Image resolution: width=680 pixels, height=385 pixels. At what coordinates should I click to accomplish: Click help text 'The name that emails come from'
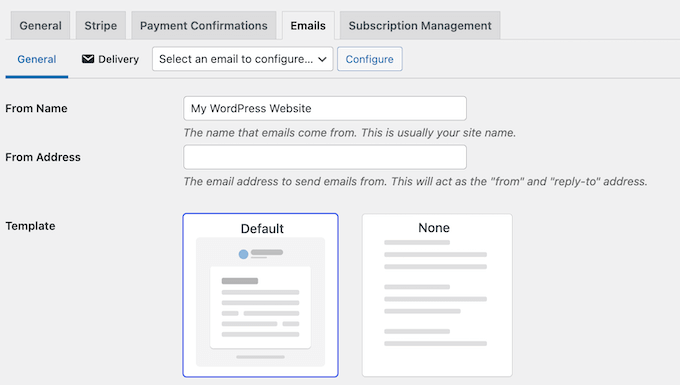point(350,133)
